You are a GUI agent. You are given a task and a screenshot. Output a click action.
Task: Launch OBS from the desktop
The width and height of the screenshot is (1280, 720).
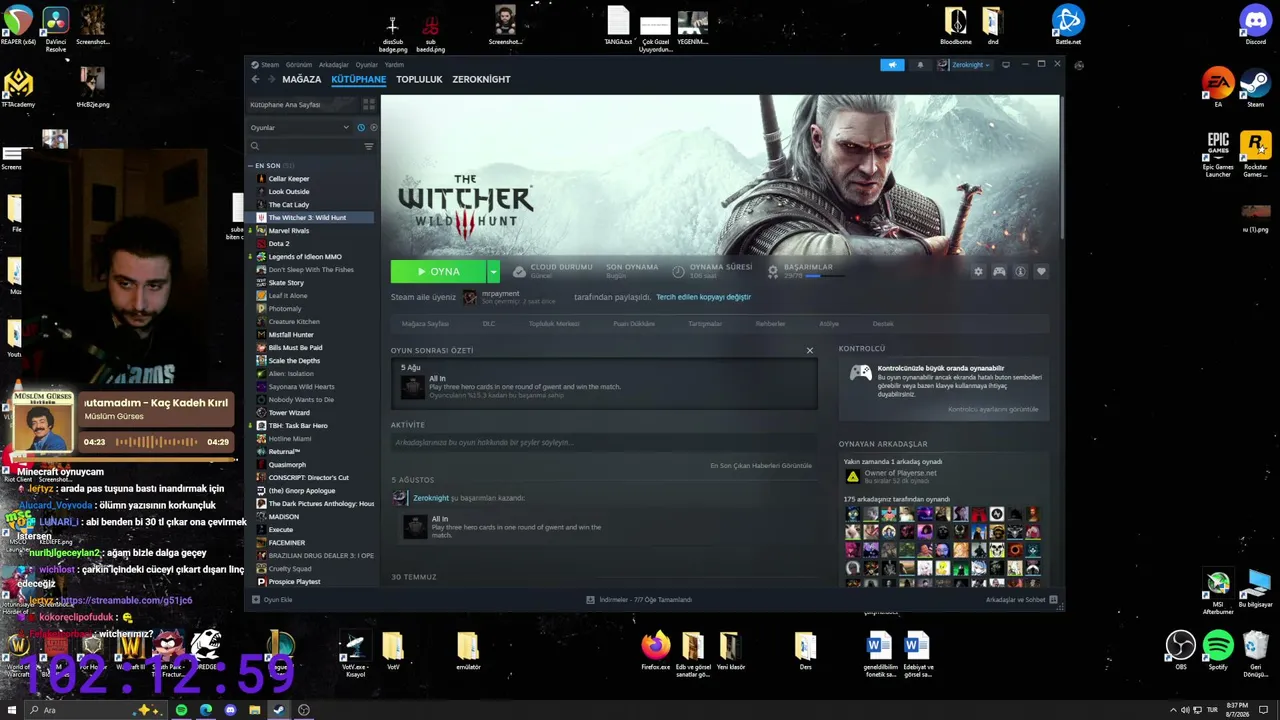point(1181,650)
